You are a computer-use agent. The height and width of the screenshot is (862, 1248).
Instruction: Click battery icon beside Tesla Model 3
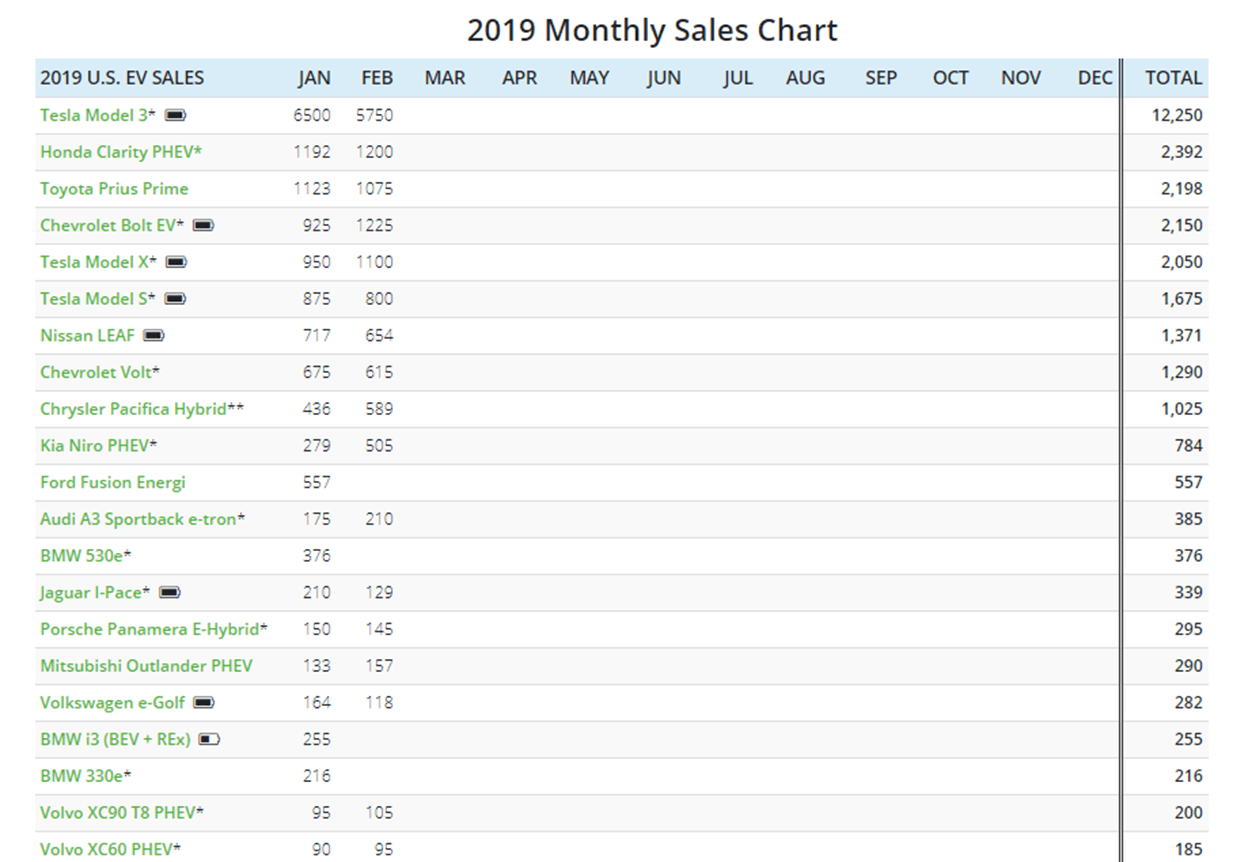175,116
